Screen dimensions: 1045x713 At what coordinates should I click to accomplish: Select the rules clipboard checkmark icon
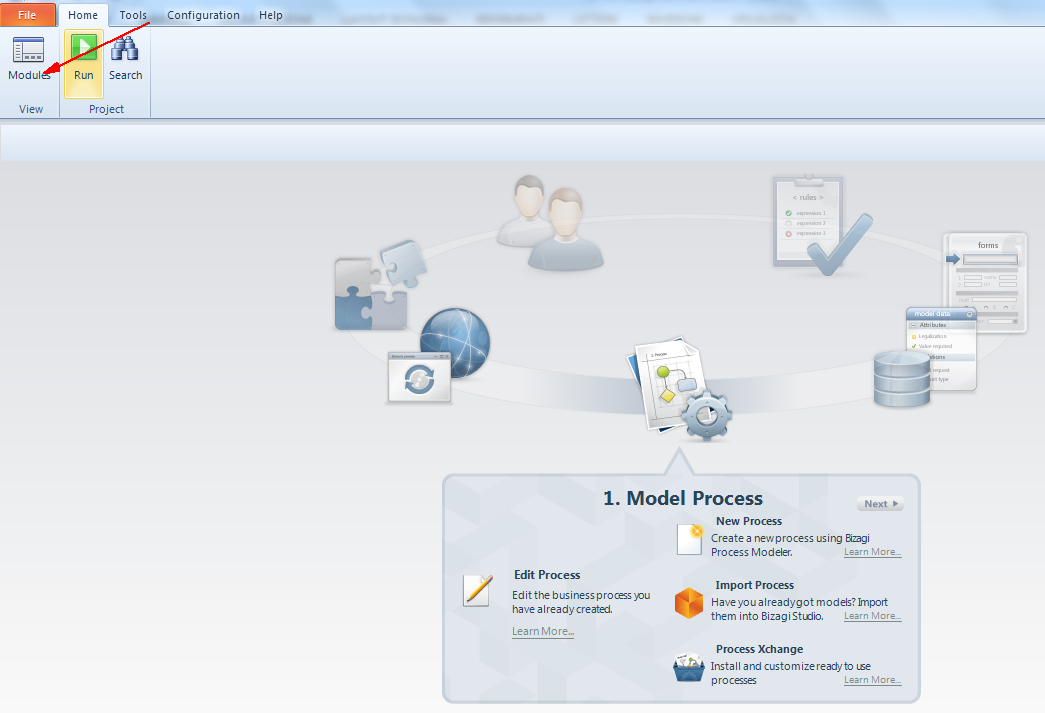822,226
